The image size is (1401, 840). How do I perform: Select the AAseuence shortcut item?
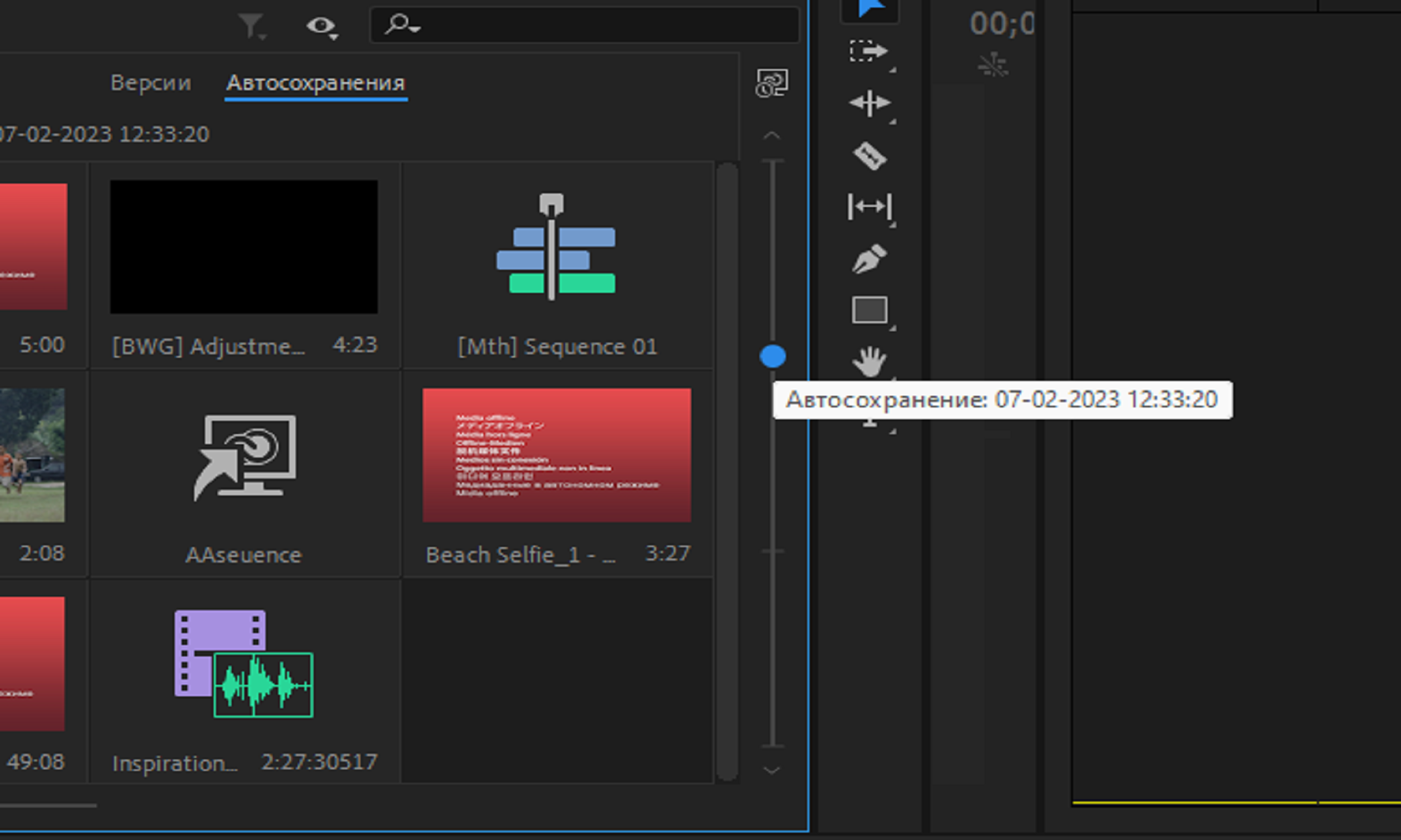245,457
